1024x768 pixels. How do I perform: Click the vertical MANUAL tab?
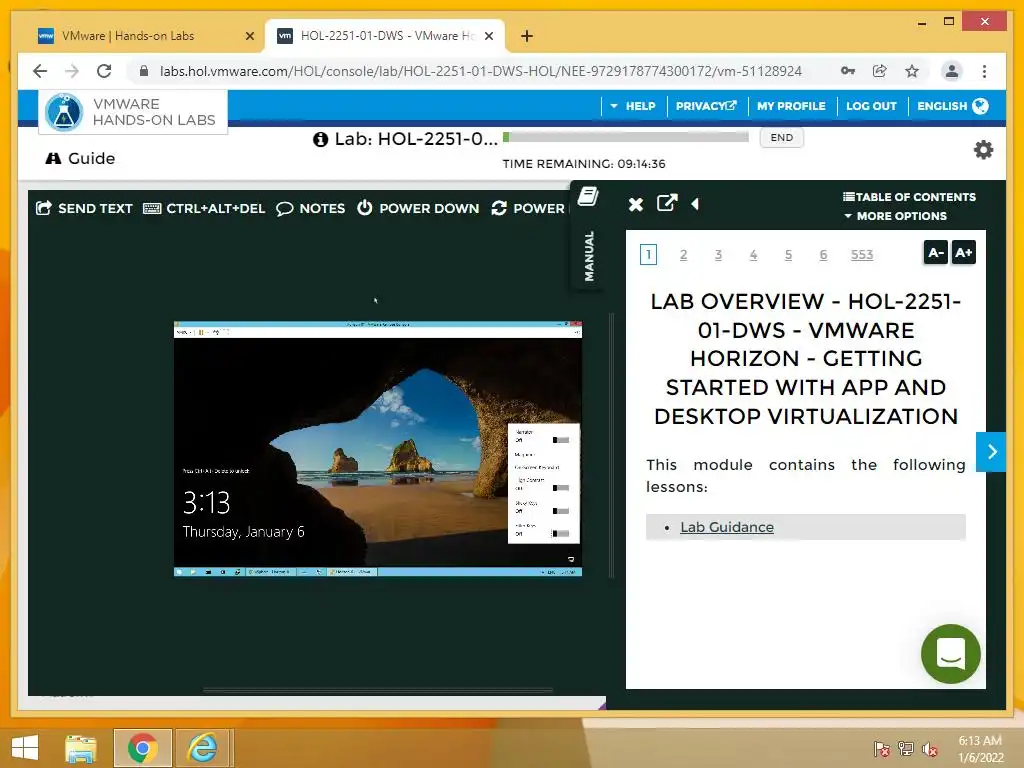pyautogui.click(x=589, y=255)
